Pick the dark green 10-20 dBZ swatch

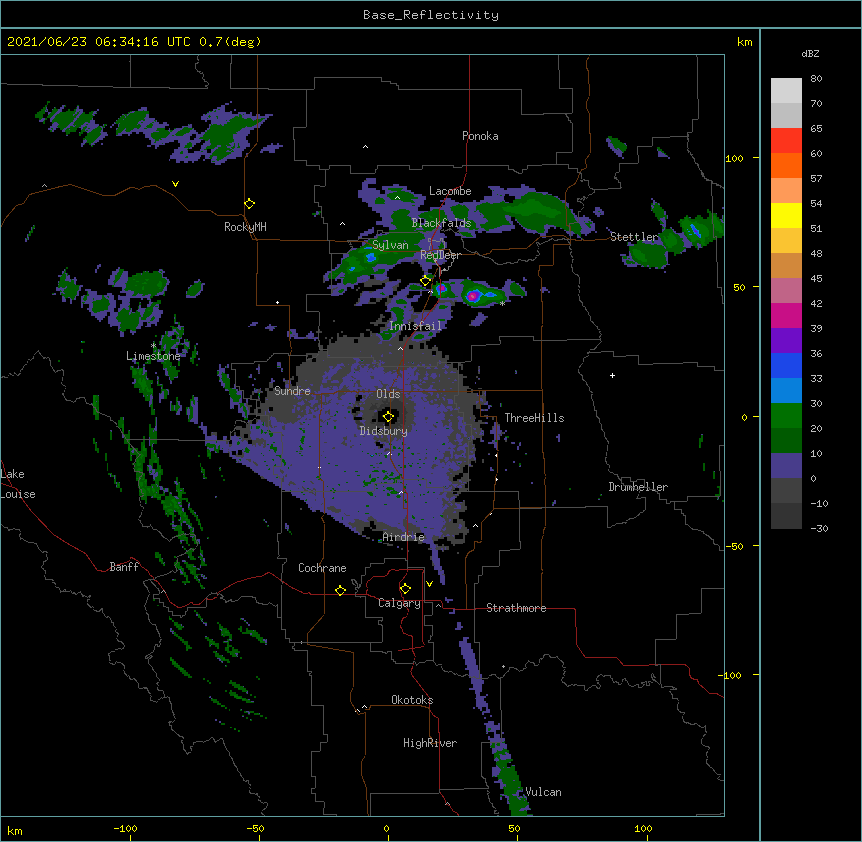click(786, 441)
